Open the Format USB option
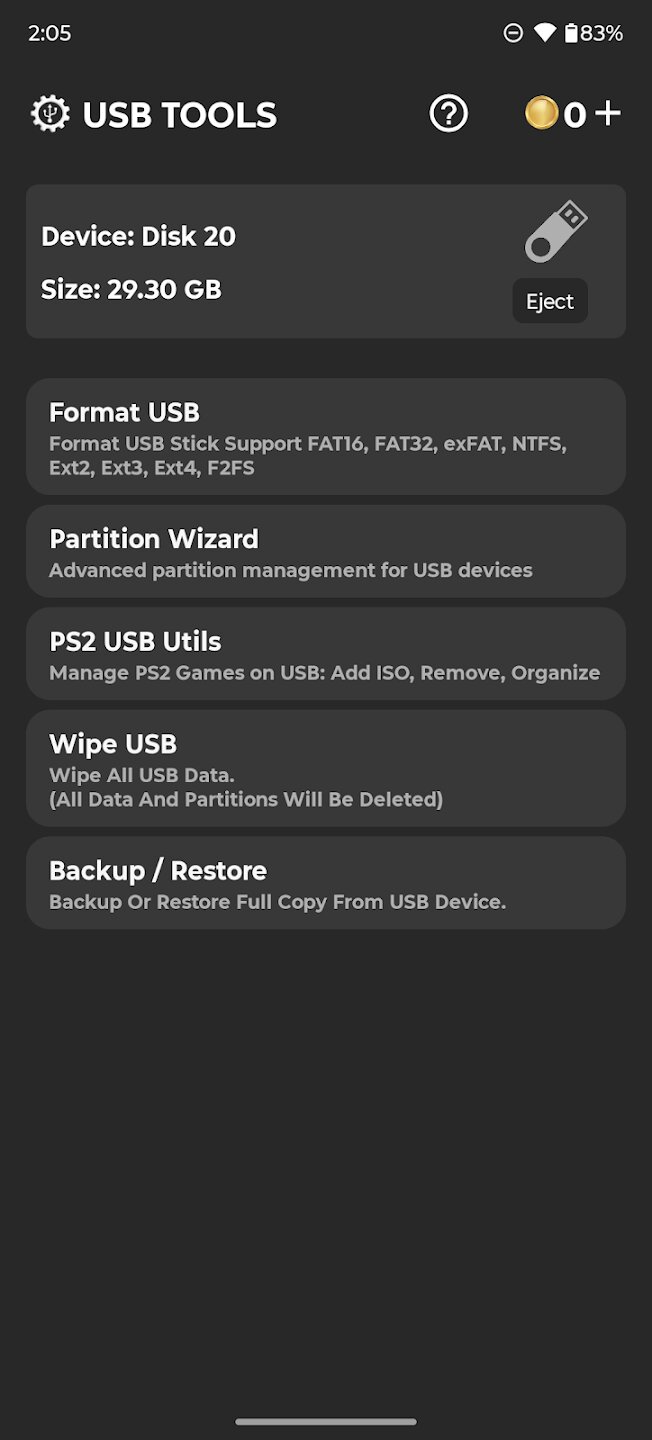The width and height of the screenshot is (652, 1440). click(x=326, y=437)
